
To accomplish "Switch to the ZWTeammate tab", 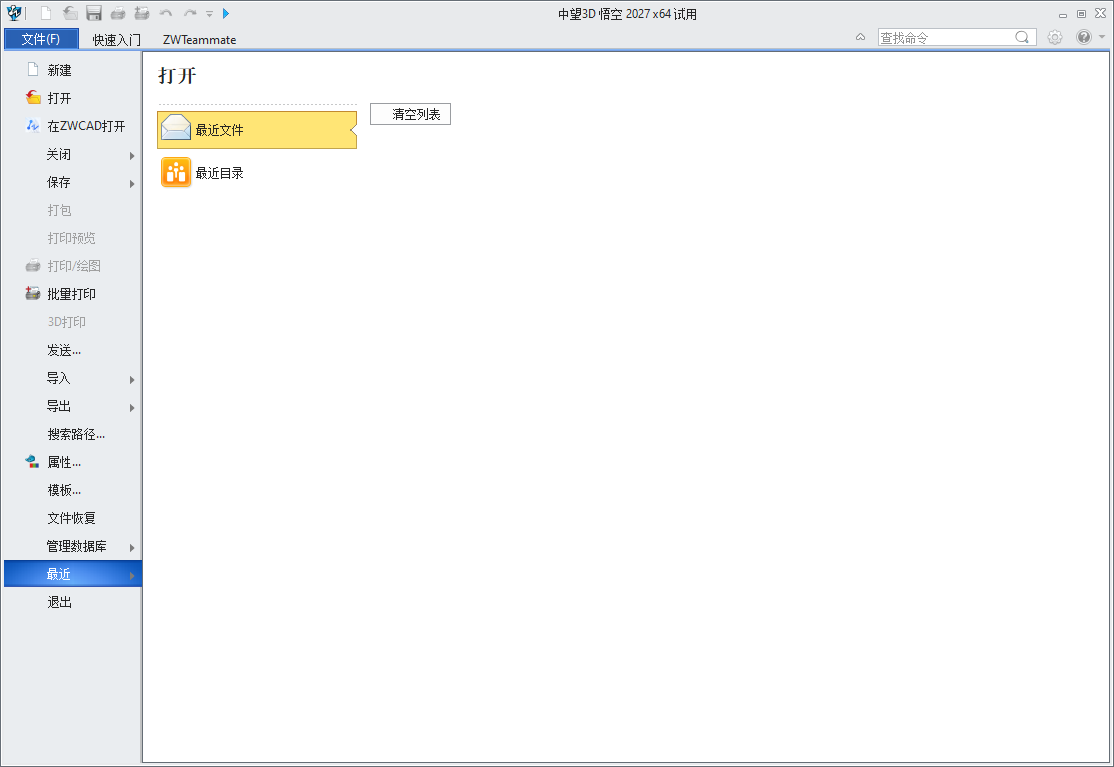I will (200, 40).
